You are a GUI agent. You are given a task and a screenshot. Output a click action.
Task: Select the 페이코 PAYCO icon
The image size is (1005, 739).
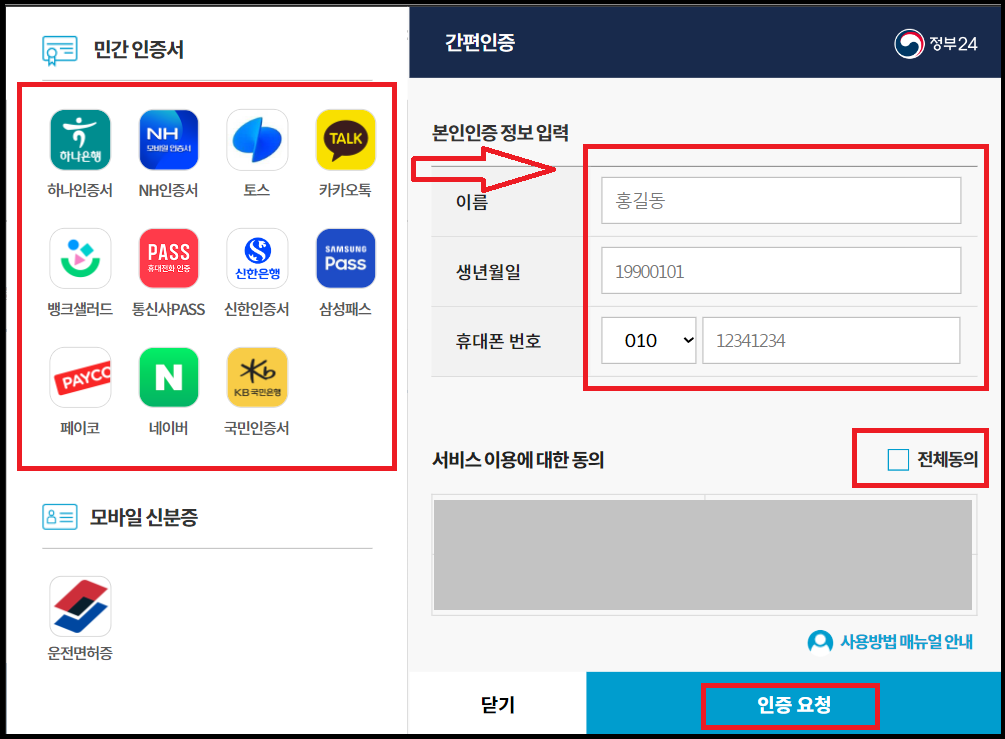click(80, 378)
